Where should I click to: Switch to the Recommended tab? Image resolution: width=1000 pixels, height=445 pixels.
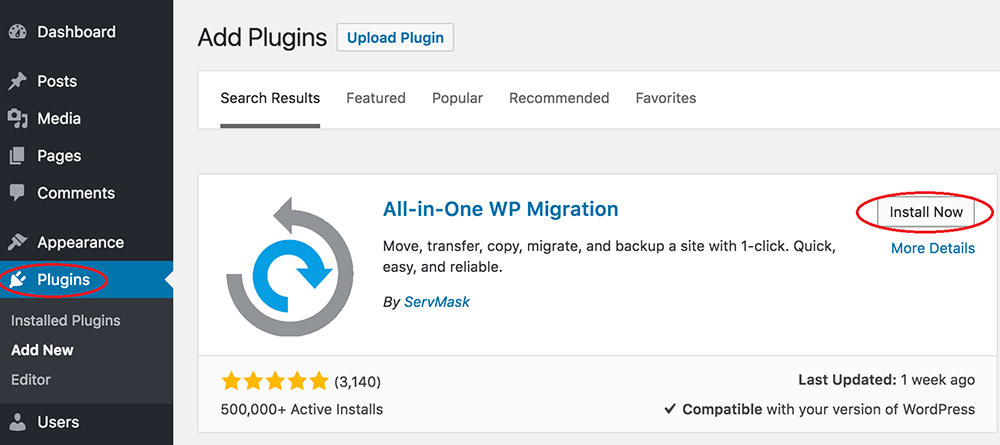click(x=559, y=98)
